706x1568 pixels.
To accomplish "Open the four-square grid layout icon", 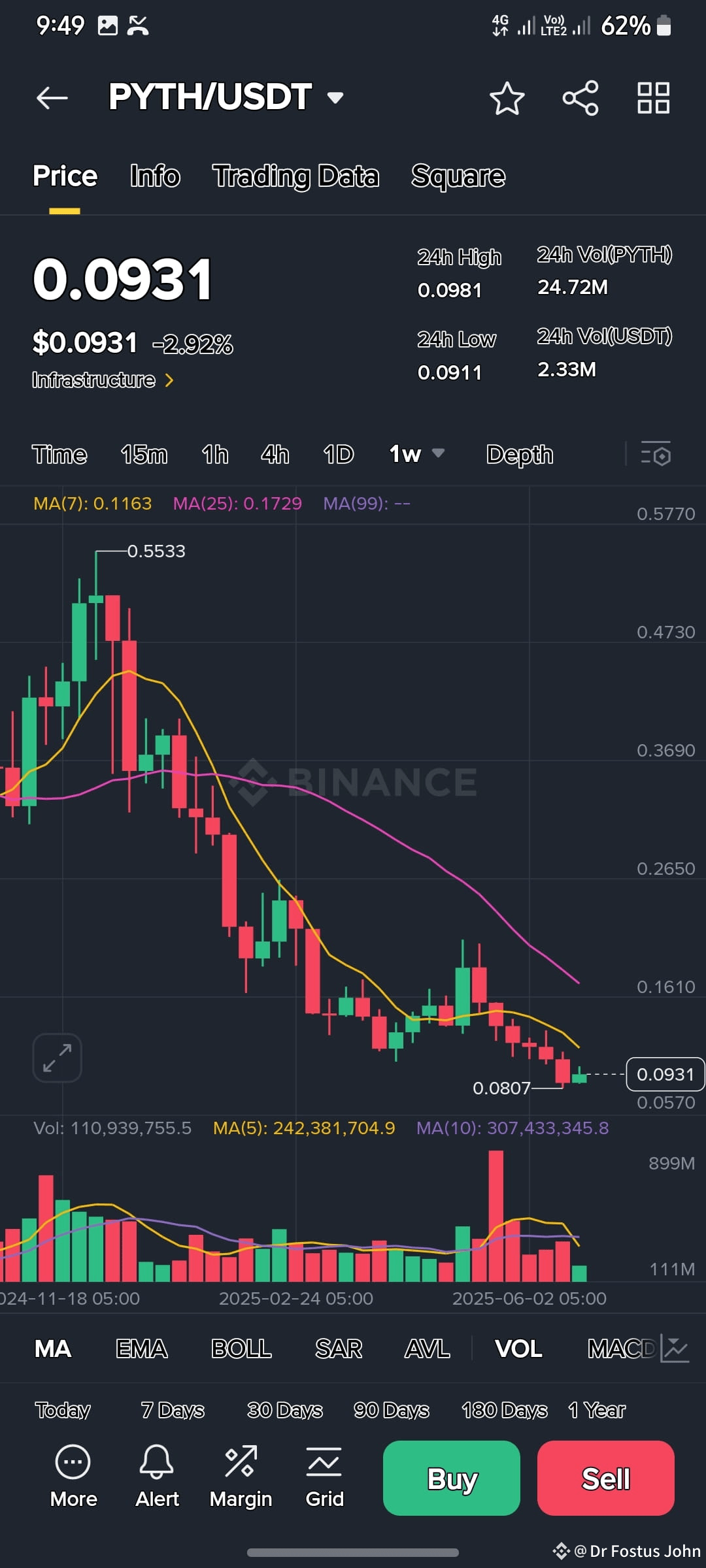I will coord(654,98).
